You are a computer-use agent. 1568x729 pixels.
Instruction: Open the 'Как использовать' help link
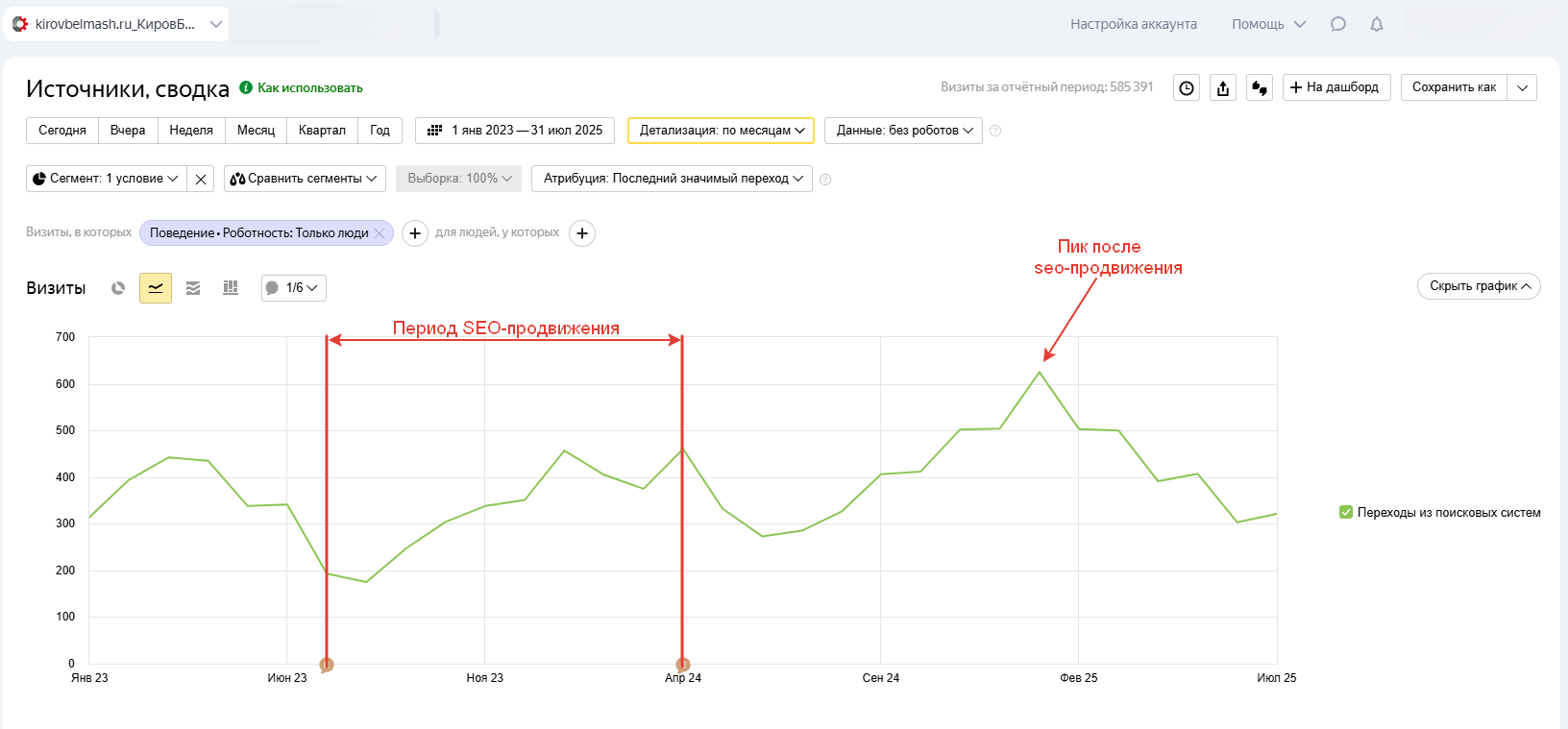click(x=309, y=87)
